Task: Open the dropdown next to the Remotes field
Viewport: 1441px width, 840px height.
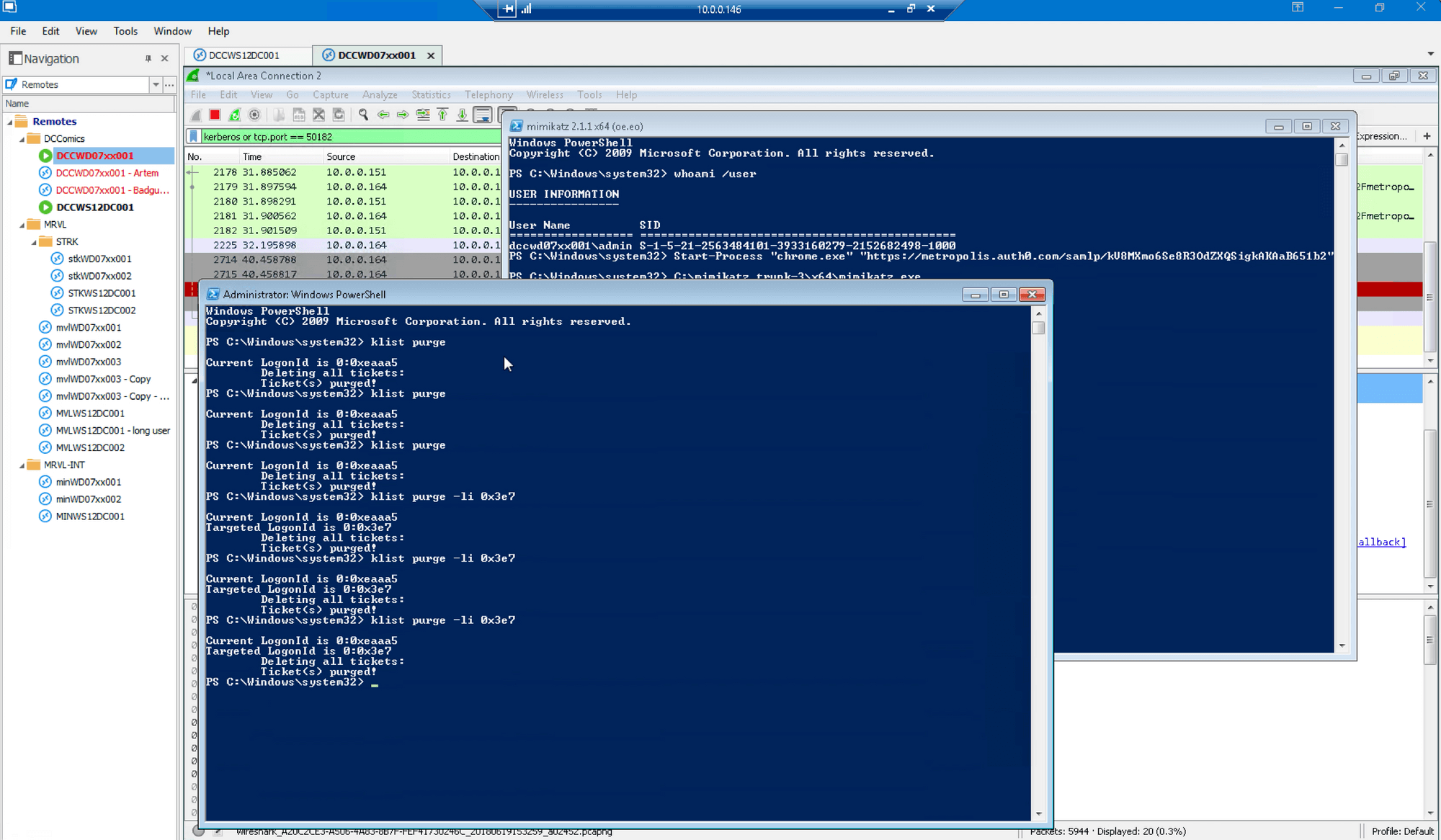Action: pos(156,84)
